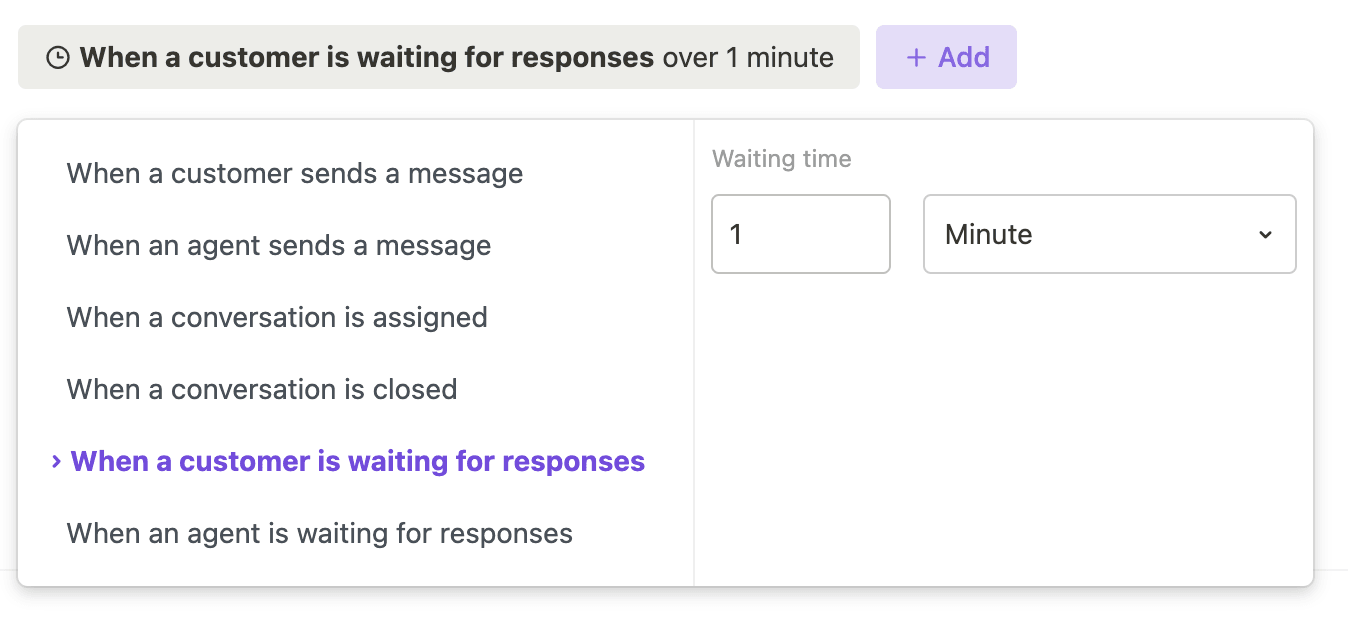Screen dimensions: 1348x620
Task: Open the Minute time unit dropdown
Action: [x=1108, y=234]
